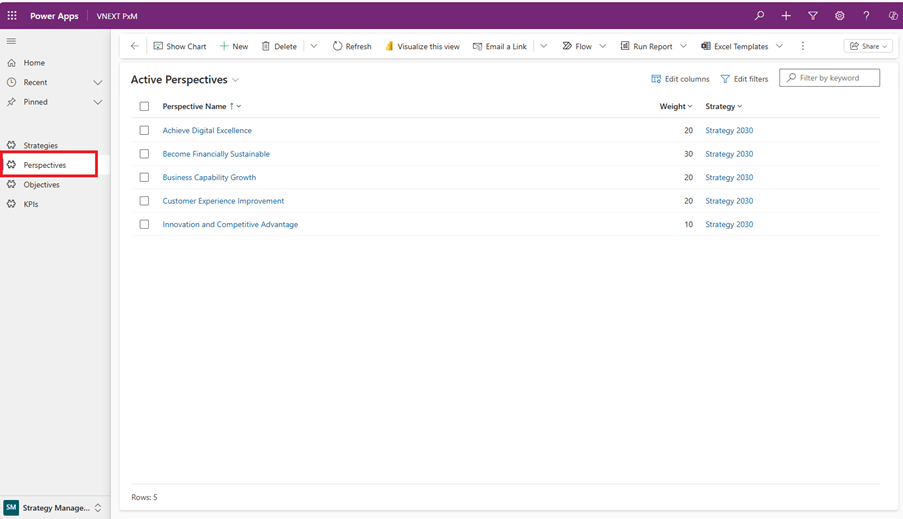Image resolution: width=903 pixels, height=519 pixels.
Task: Click the Flow command
Action: (x=577, y=46)
